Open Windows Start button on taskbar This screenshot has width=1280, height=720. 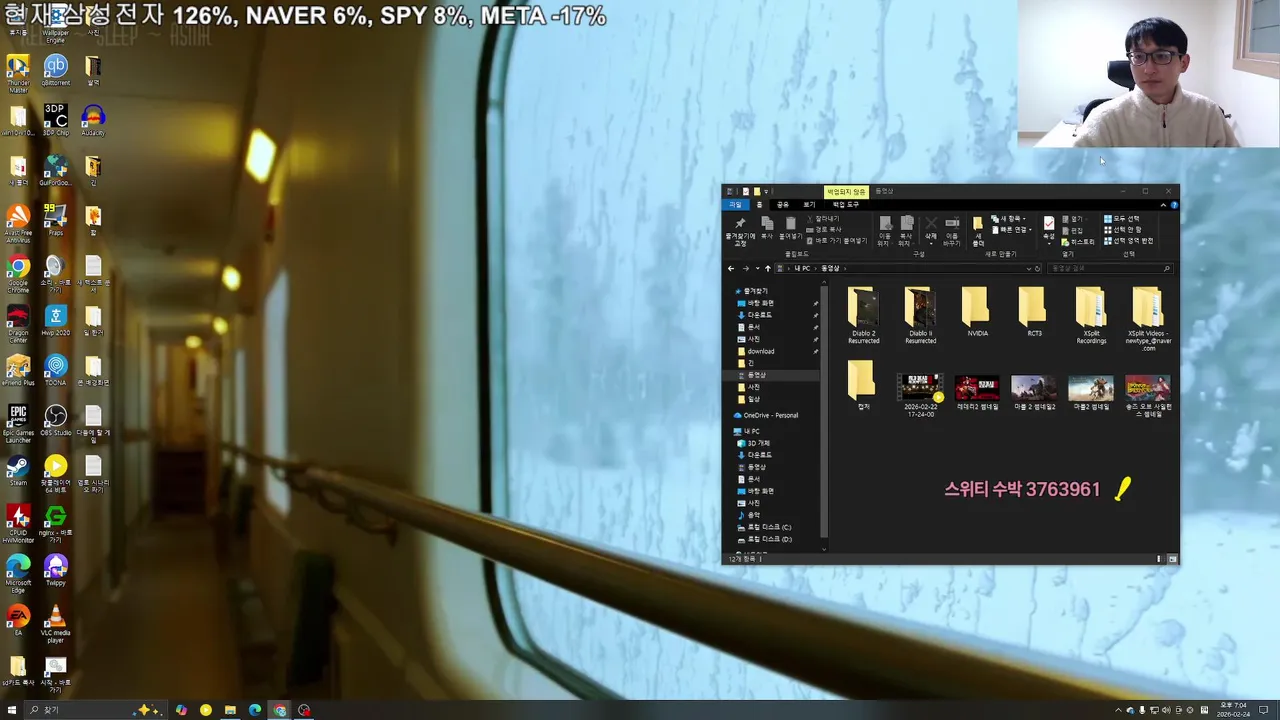(12, 710)
